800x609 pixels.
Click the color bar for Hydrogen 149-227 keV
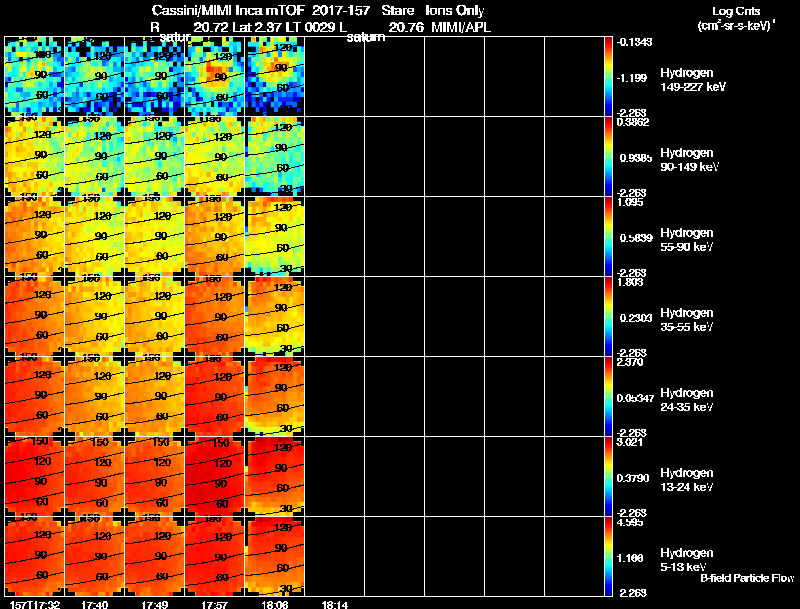click(x=608, y=76)
